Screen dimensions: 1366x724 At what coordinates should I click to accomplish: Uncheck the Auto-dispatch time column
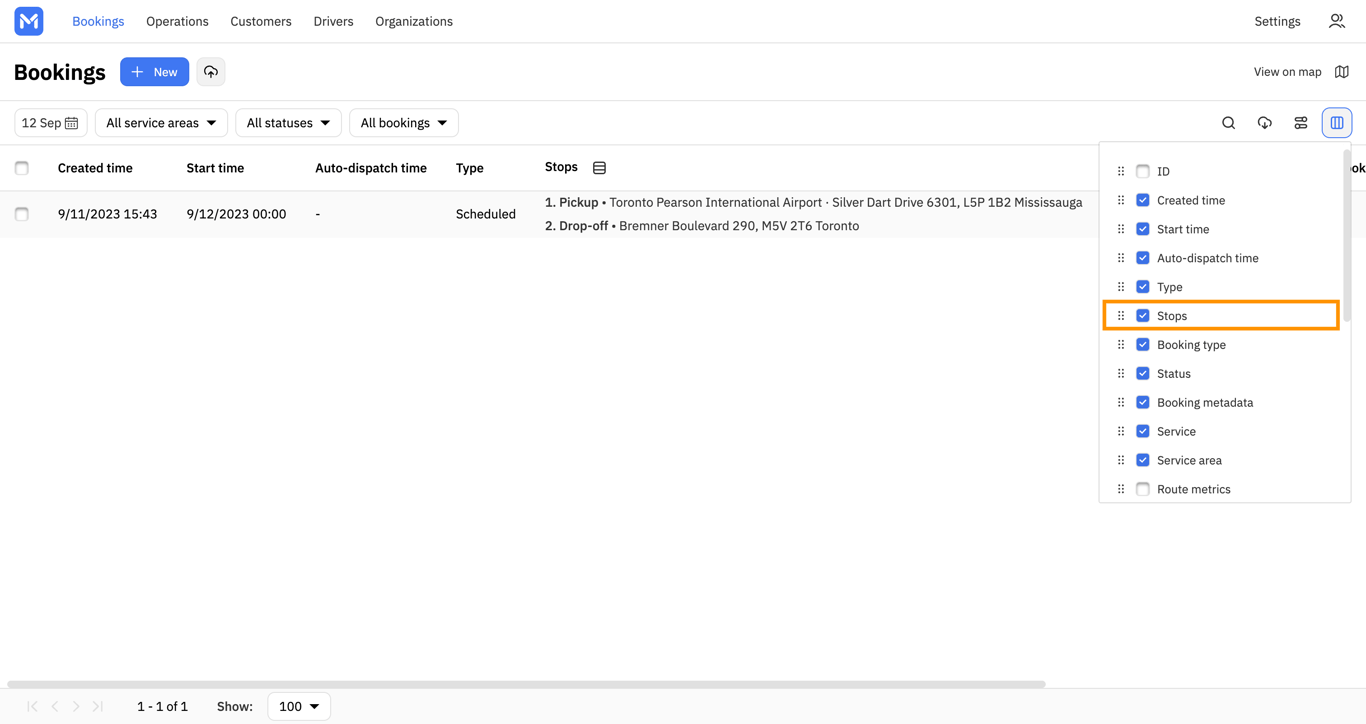[1143, 258]
